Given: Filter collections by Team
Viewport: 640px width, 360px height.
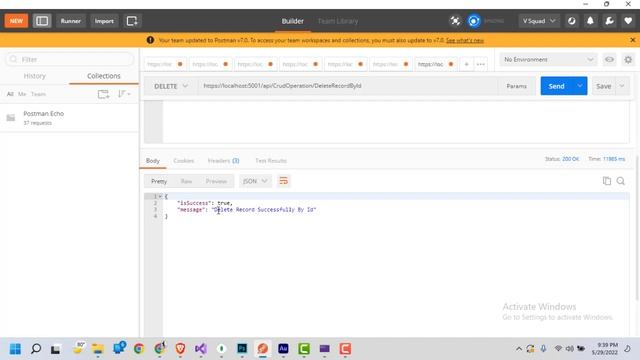Looking at the screenshot, I should click(x=38, y=94).
